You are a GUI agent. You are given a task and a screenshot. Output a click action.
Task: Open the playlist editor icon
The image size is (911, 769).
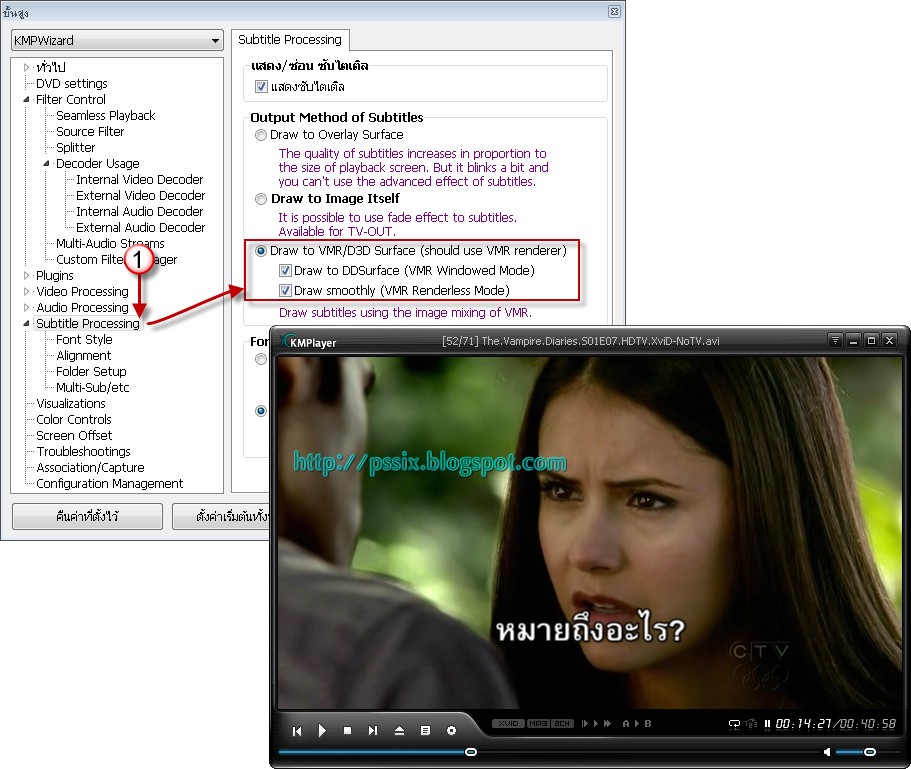425,731
